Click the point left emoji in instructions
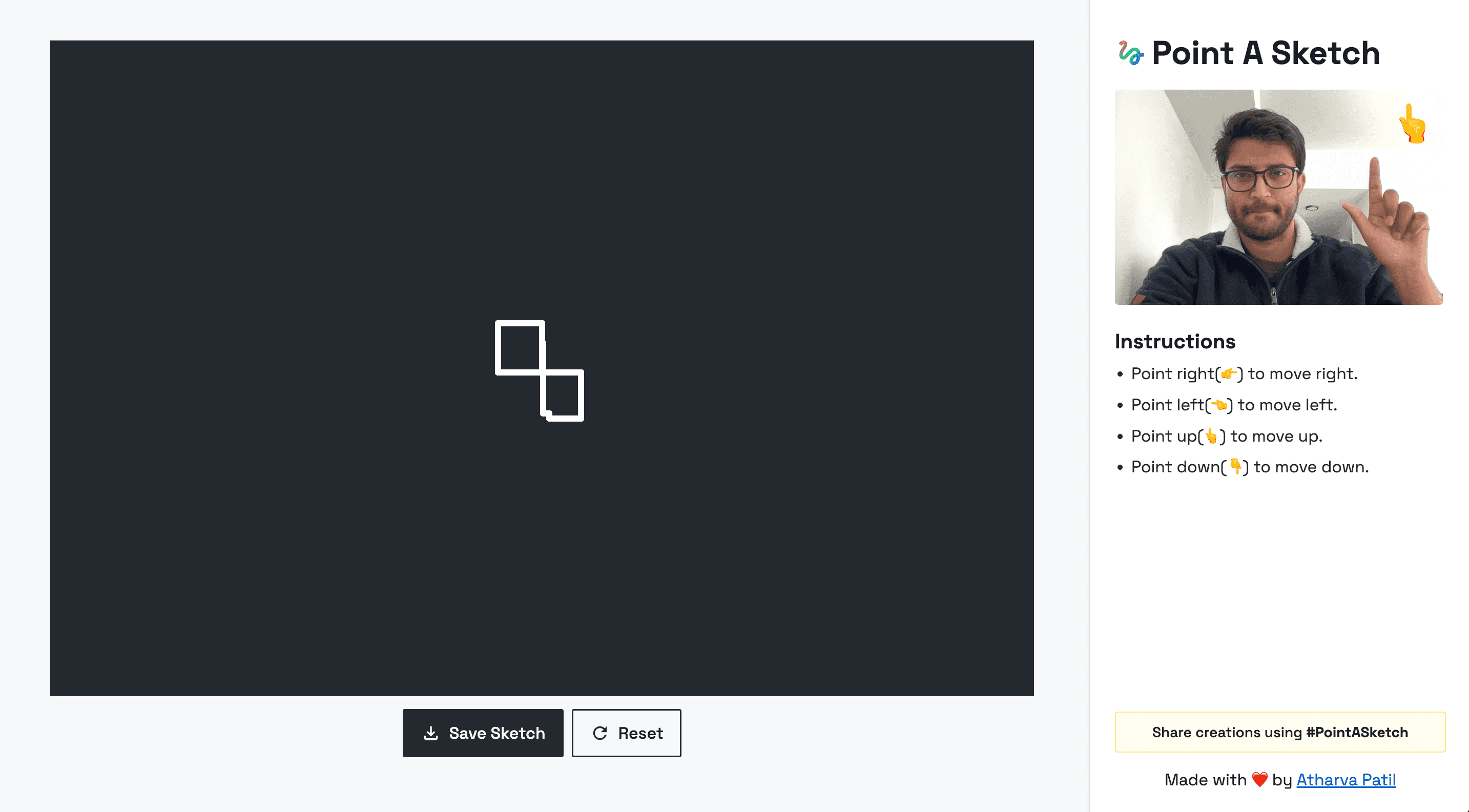1469x812 pixels. (x=1218, y=405)
